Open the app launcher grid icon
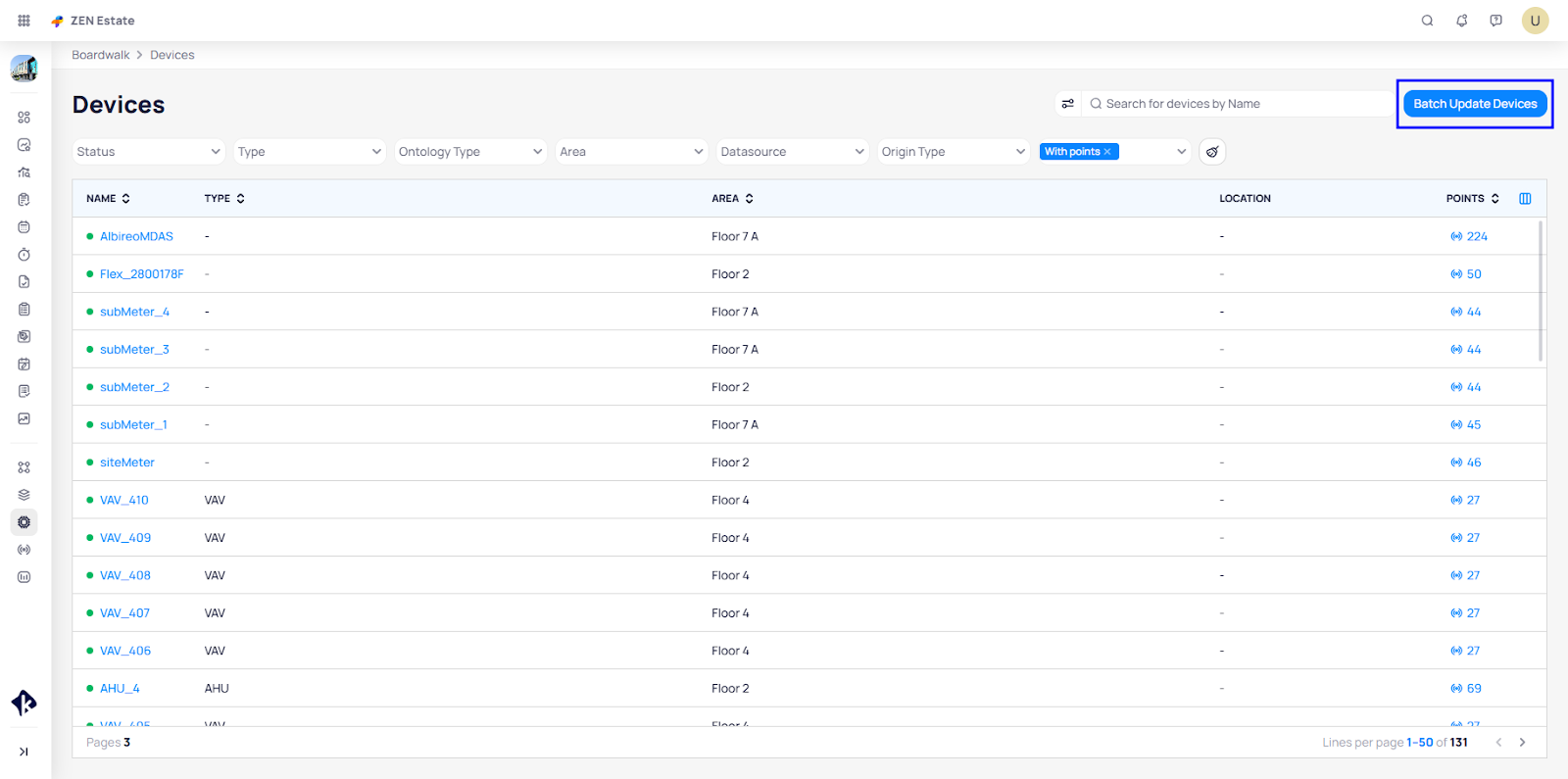This screenshot has width=1568, height=779. click(24, 21)
